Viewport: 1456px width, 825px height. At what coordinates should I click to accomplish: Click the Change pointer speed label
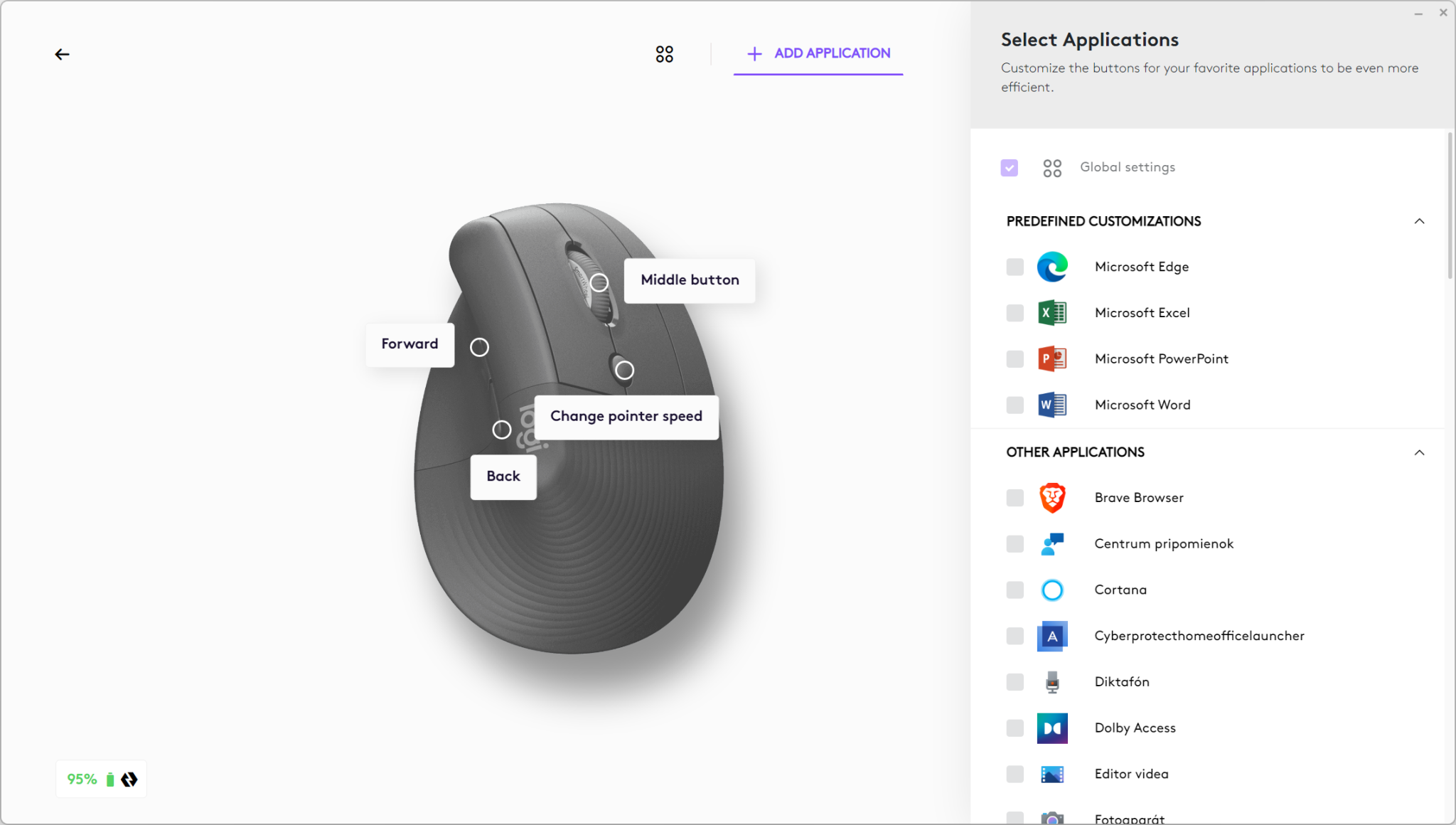click(x=626, y=417)
